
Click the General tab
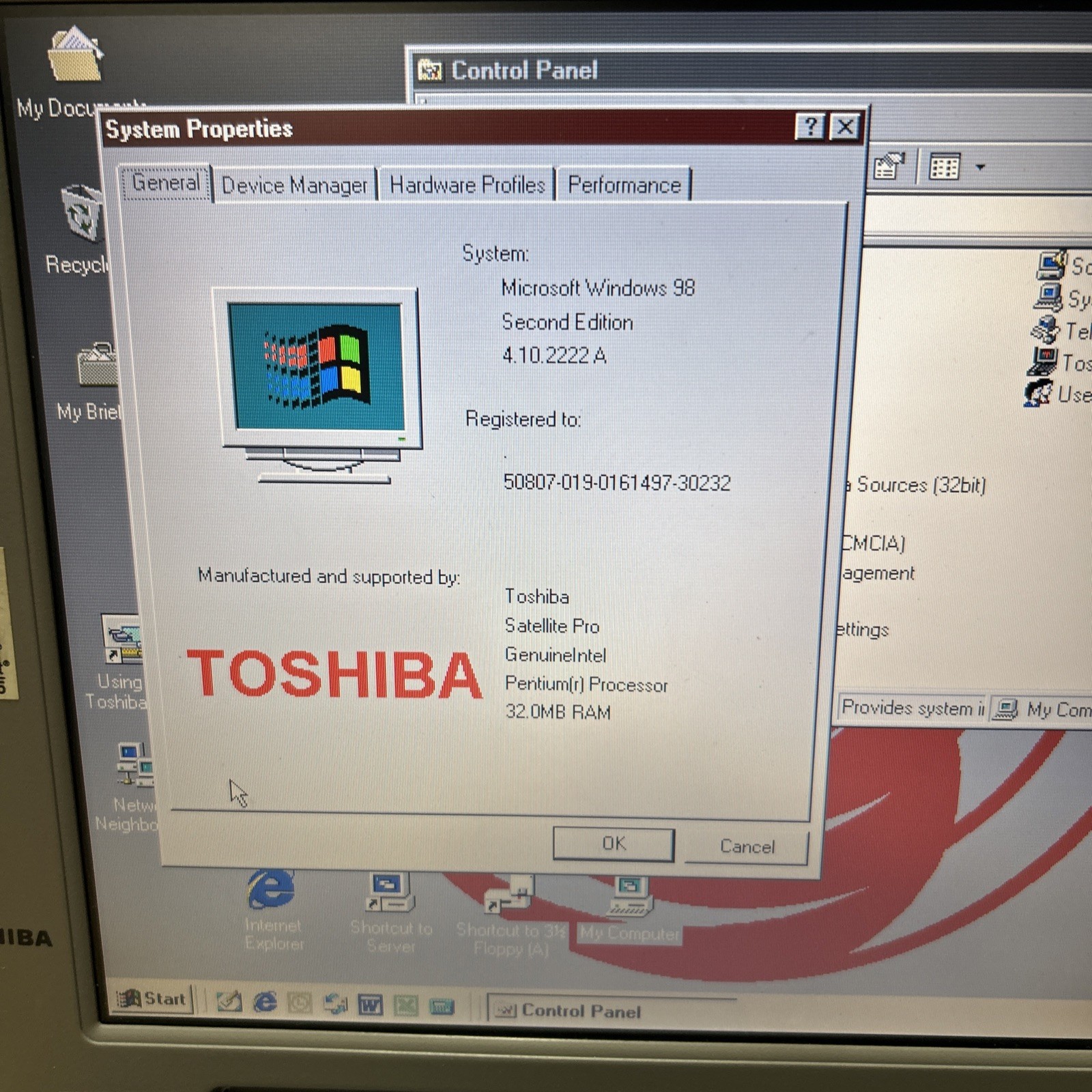click(166, 182)
